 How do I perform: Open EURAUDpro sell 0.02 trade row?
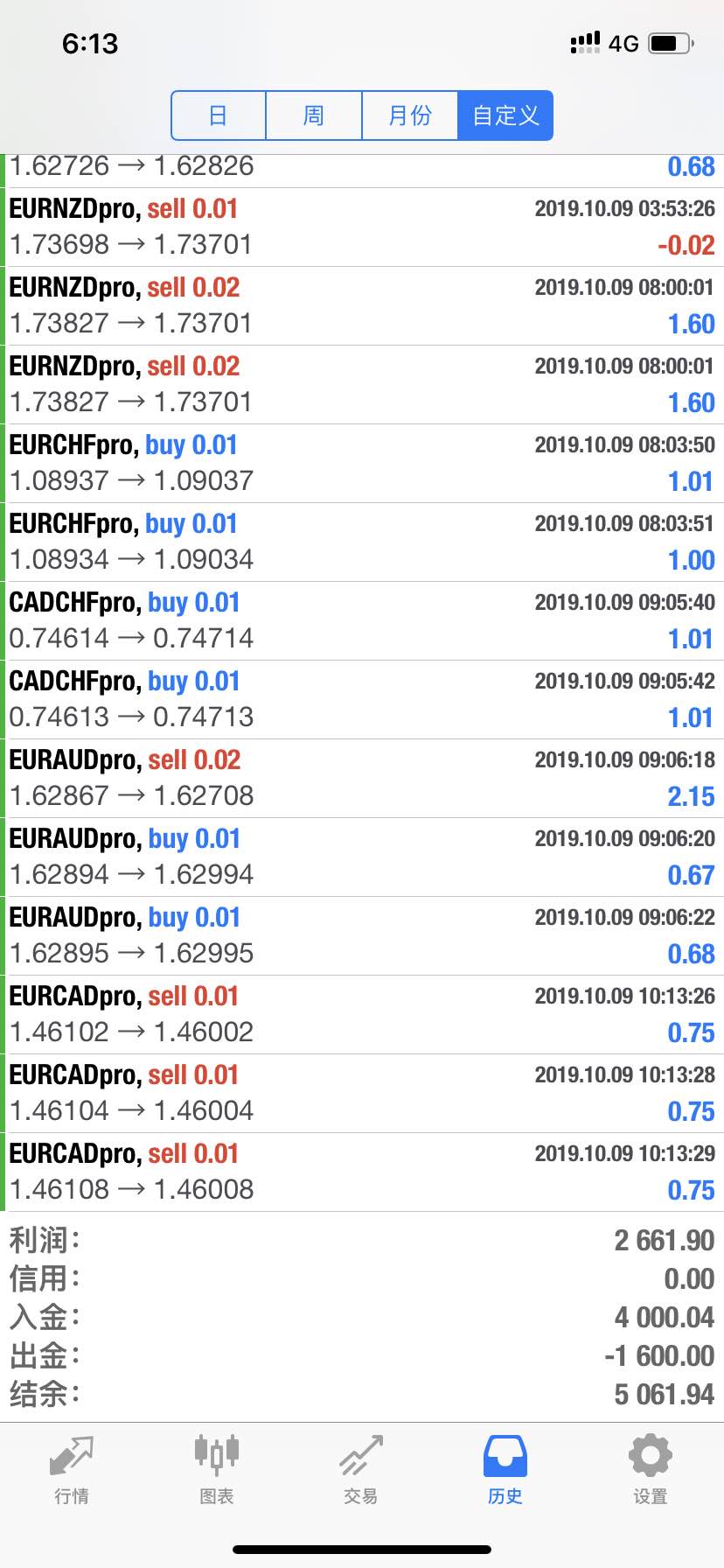[362, 779]
